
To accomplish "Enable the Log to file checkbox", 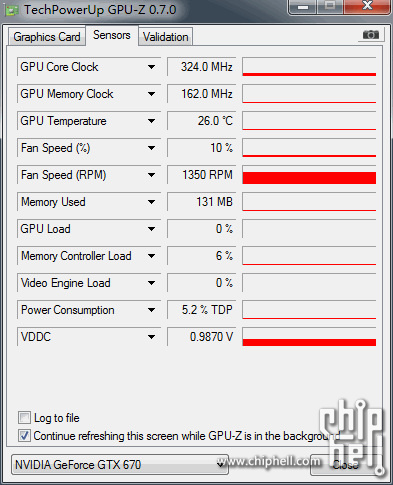I will click(24, 418).
